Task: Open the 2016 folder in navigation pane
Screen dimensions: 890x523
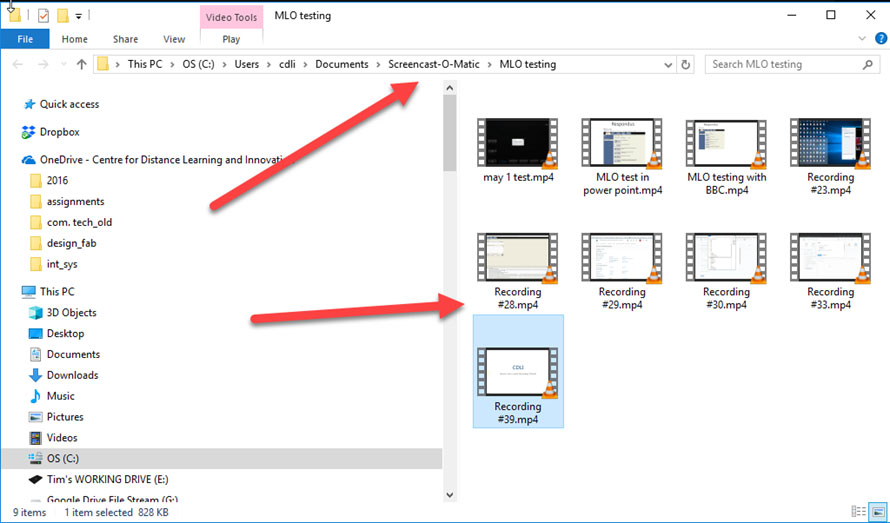Action: pyautogui.click(x=49, y=181)
